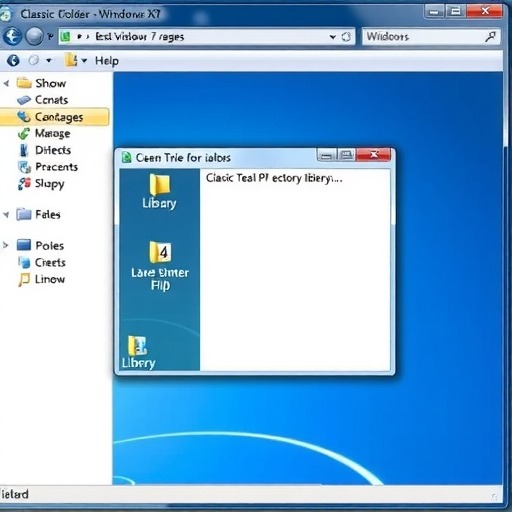The width and height of the screenshot is (512, 512).
Task: Click the green title icon of the inner dialog
Action: click(x=127, y=157)
